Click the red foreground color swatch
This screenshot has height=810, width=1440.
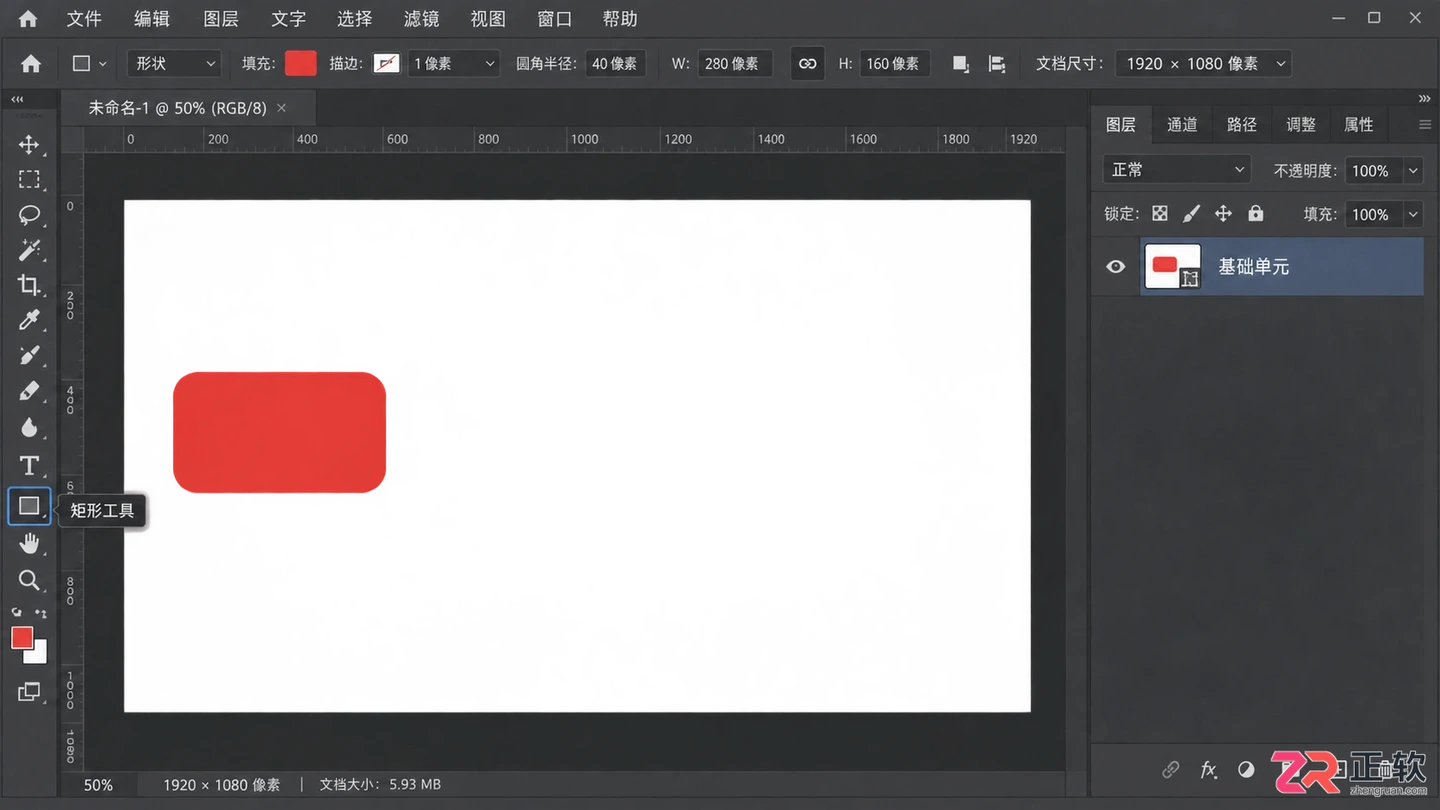(x=22, y=638)
